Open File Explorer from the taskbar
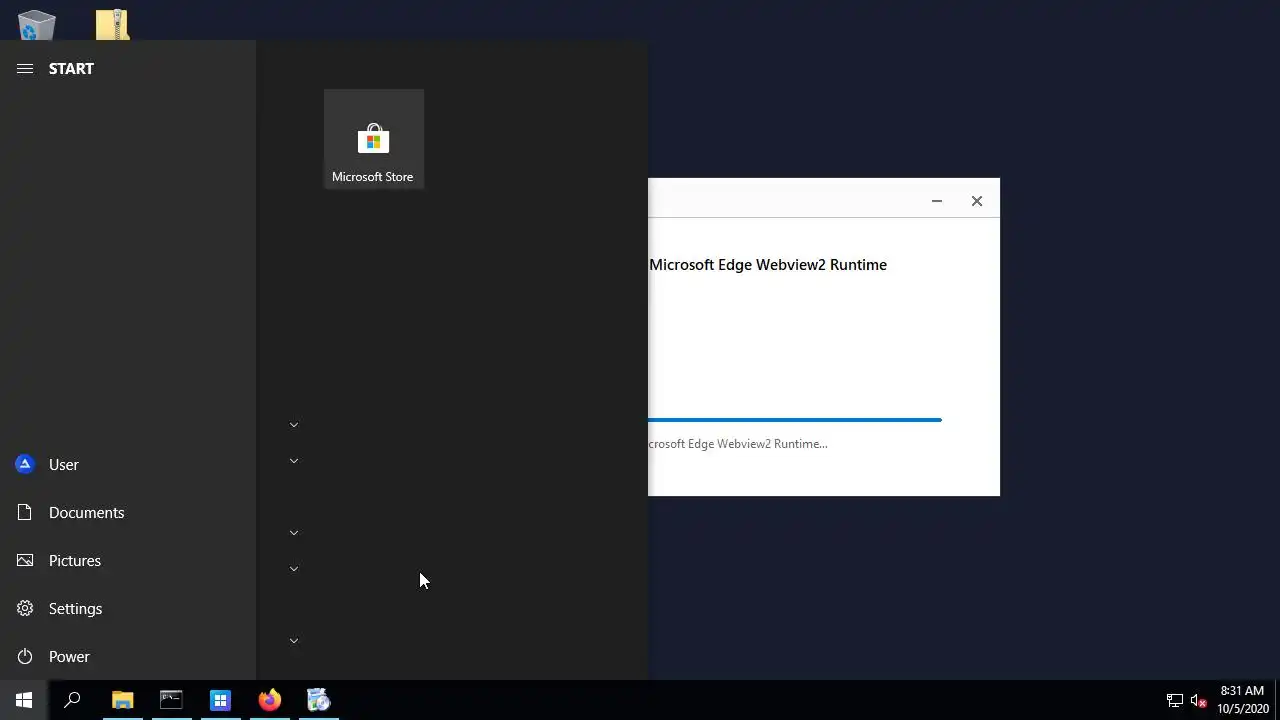 click(x=122, y=700)
